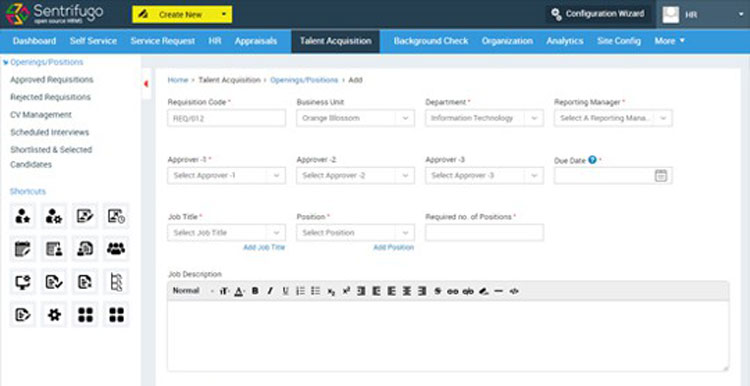
Task: Click the Required no. of Positions field
Action: click(484, 232)
